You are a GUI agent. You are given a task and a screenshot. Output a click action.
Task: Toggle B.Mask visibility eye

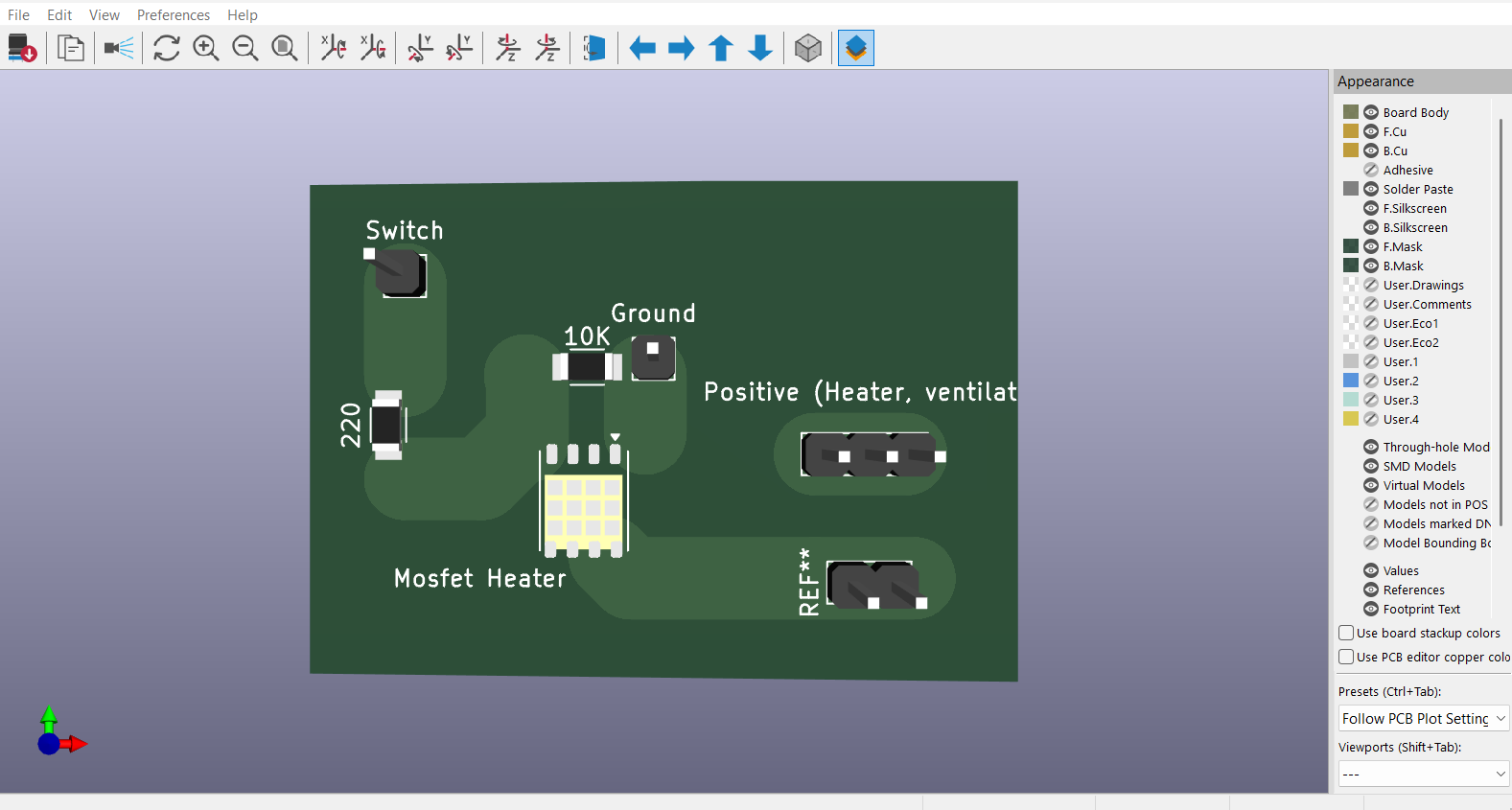(1371, 266)
